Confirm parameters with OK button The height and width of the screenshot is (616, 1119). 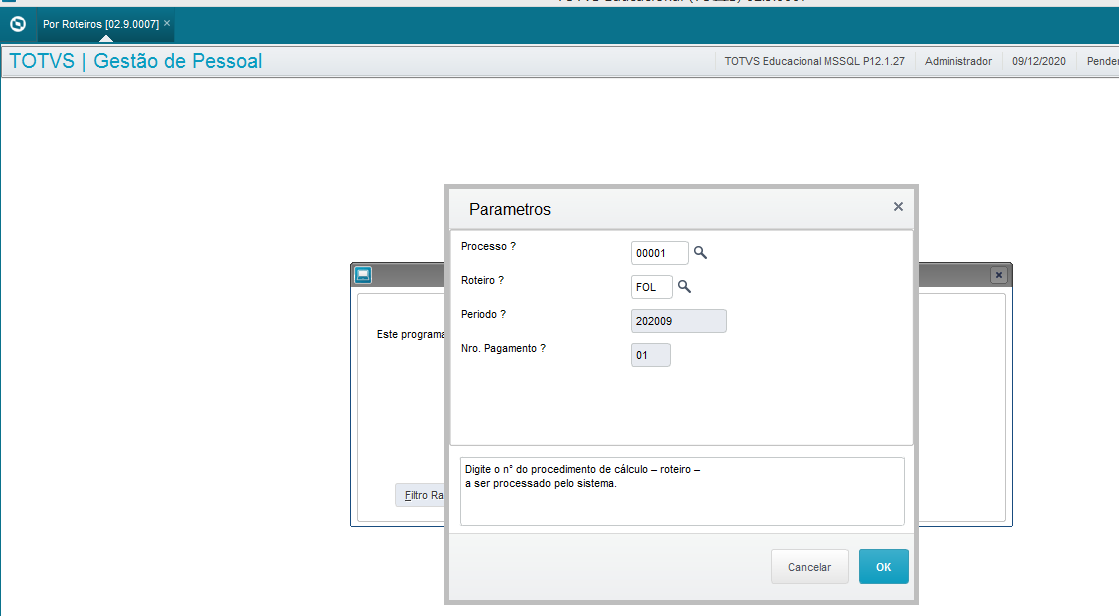pyautogui.click(x=883, y=567)
